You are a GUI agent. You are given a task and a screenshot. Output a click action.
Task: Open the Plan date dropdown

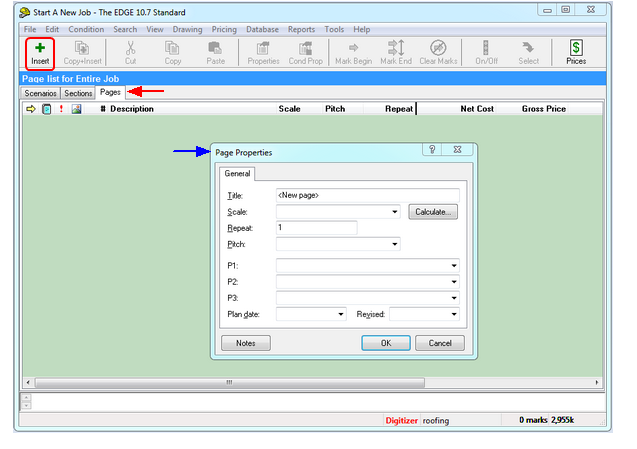point(340,314)
